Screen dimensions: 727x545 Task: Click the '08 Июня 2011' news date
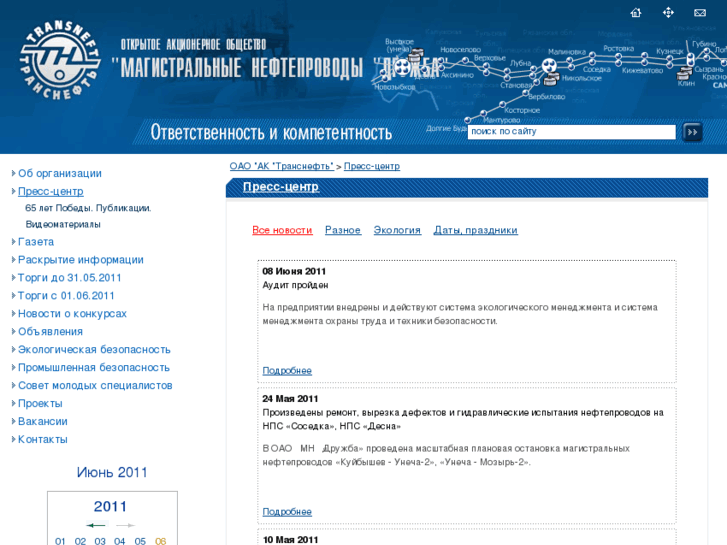(294, 271)
